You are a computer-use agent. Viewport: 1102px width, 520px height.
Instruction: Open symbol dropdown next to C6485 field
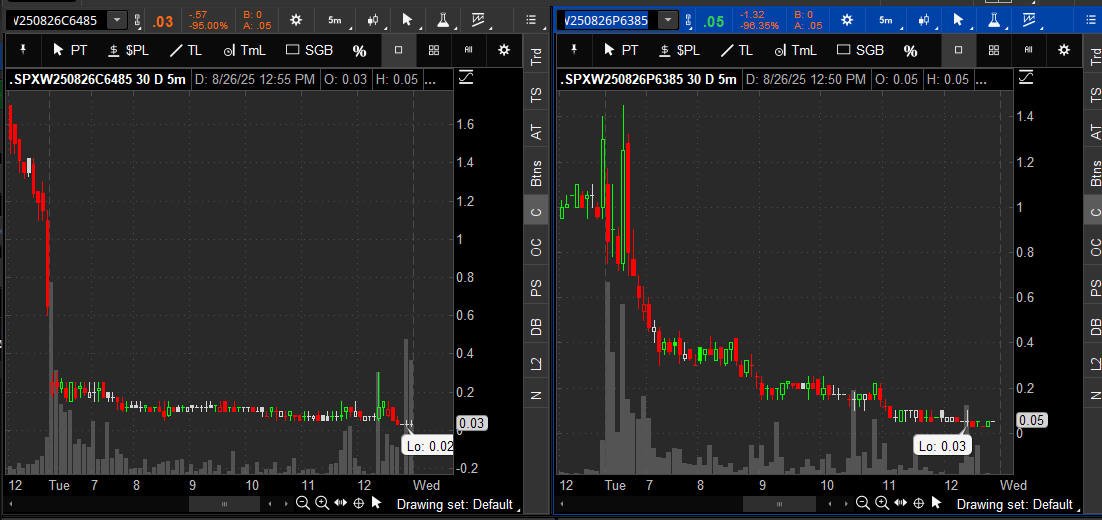(x=117, y=20)
